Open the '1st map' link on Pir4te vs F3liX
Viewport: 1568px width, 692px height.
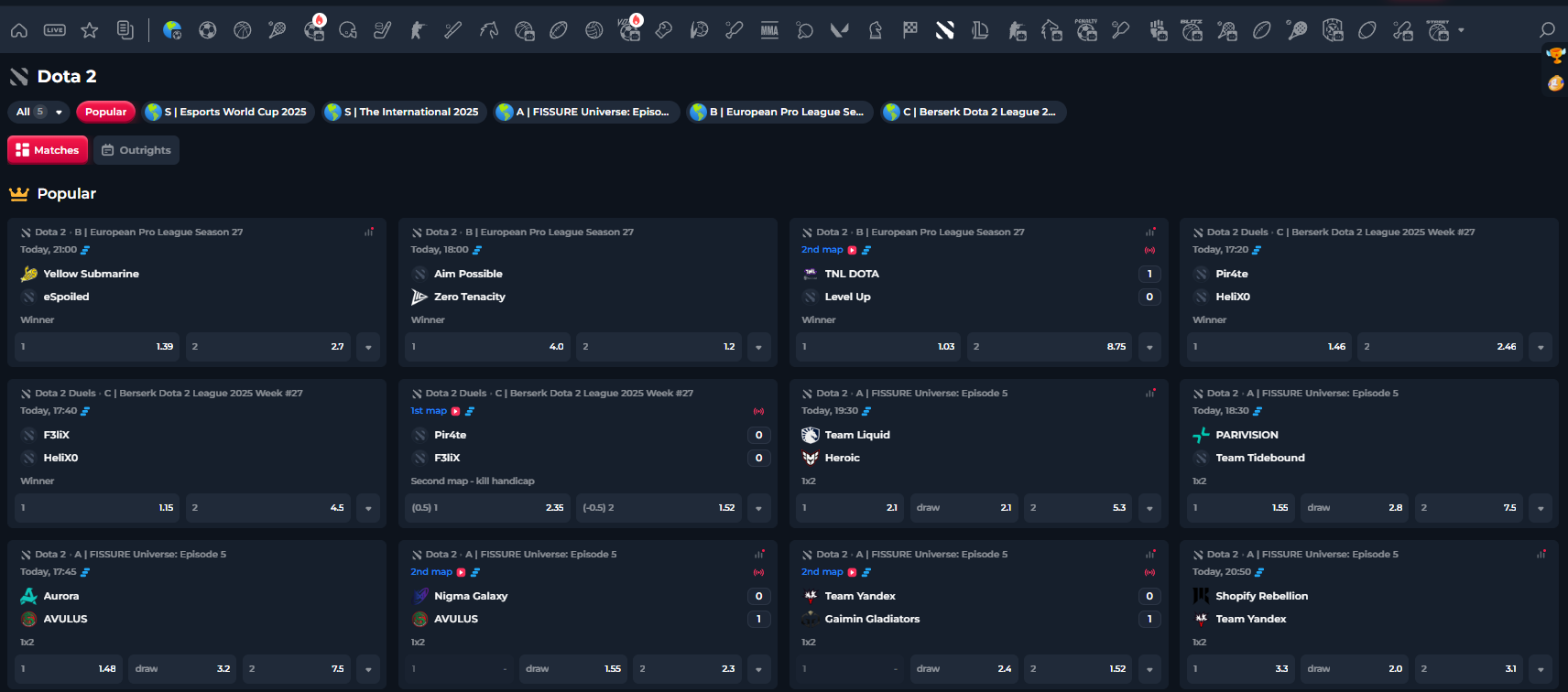tap(429, 411)
